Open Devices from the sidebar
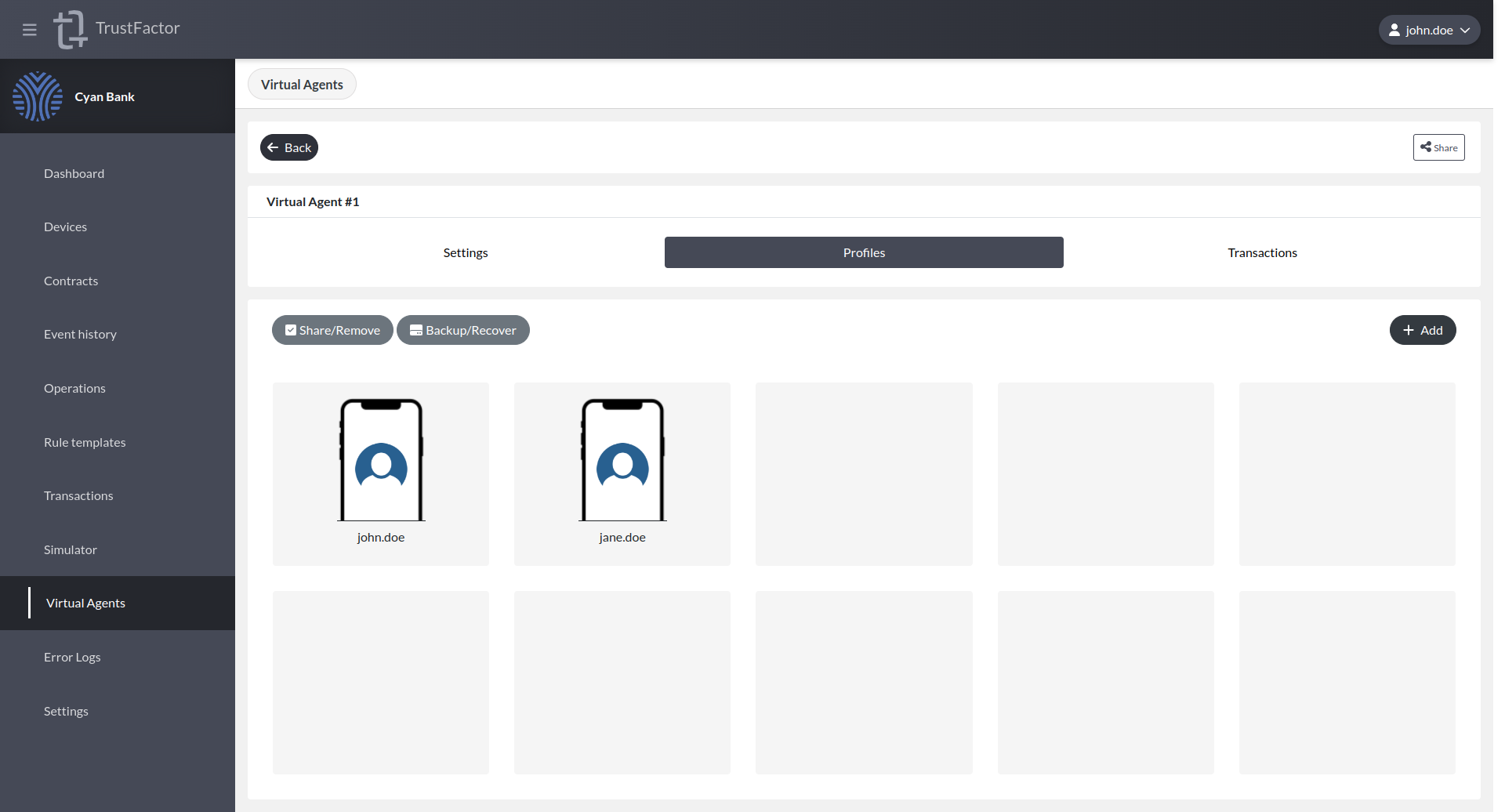Viewport: 1505px width, 812px height. [65, 227]
